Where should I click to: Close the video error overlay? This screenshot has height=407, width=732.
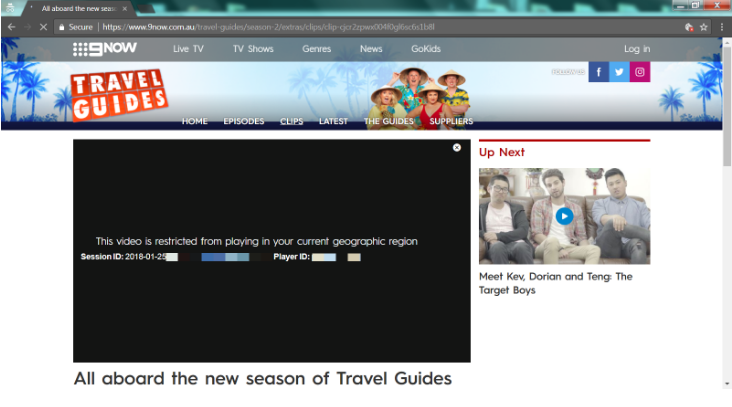[x=457, y=147]
